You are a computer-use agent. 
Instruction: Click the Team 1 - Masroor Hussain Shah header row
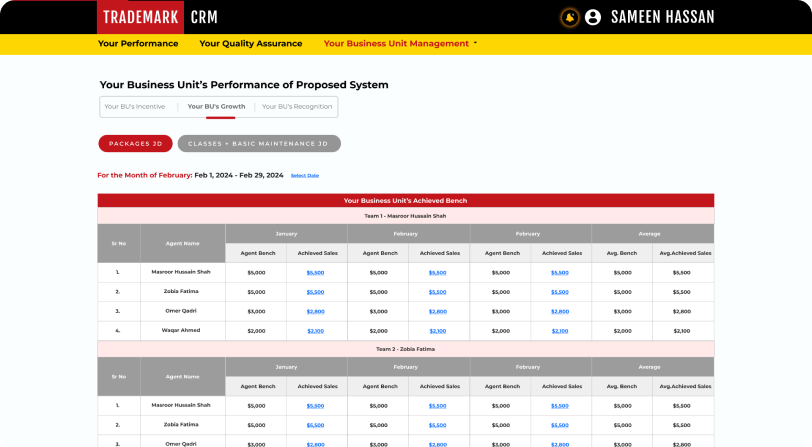[405, 215]
